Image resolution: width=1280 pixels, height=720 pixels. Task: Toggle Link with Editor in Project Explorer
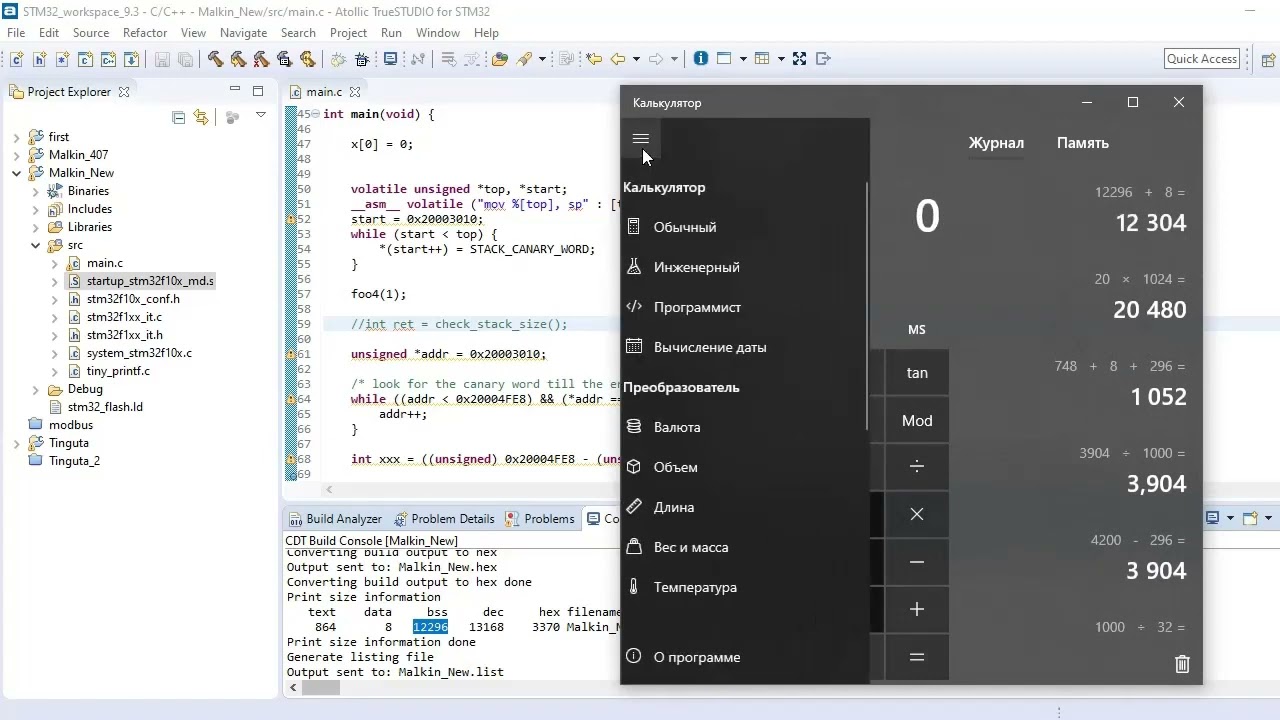(x=201, y=117)
